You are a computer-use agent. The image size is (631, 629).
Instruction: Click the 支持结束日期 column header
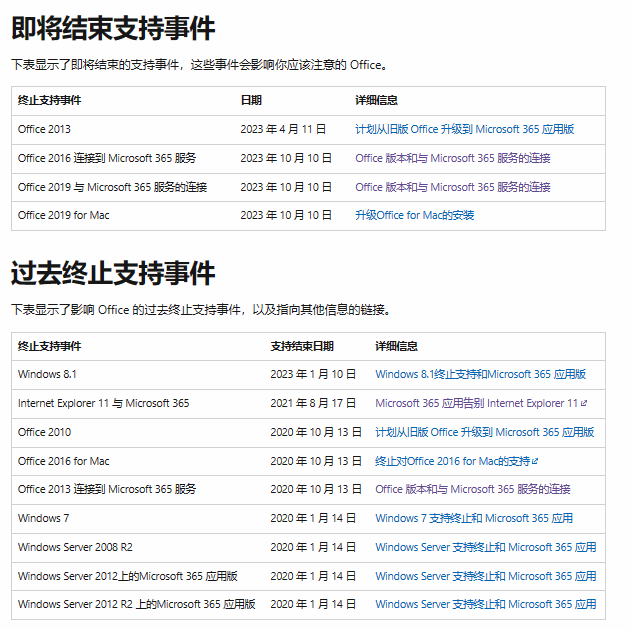[x=301, y=346]
